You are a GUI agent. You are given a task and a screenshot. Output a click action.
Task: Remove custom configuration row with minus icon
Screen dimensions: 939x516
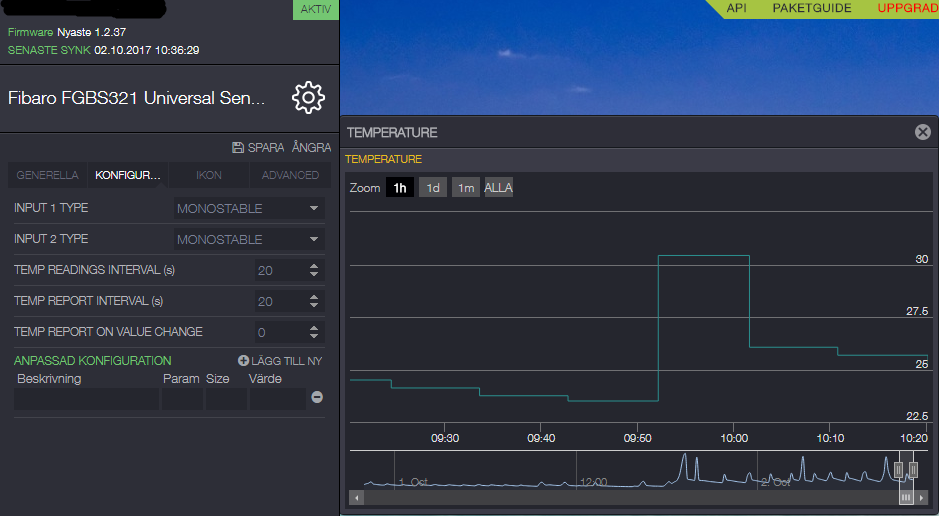click(317, 397)
